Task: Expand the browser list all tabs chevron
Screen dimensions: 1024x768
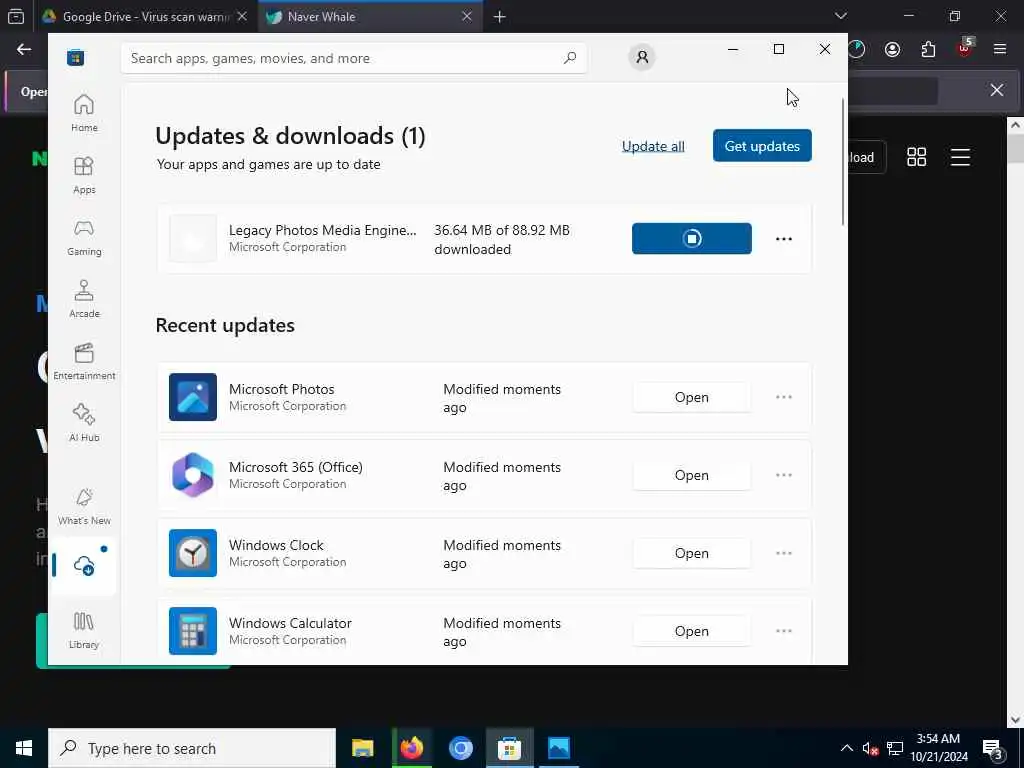Action: (x=841, y=16)
